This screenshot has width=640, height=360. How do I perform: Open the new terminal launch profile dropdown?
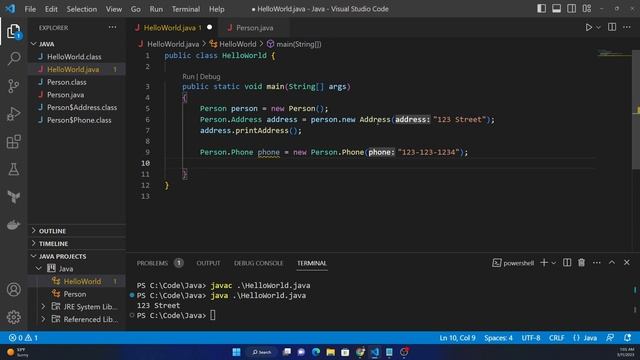pos(553,263)
